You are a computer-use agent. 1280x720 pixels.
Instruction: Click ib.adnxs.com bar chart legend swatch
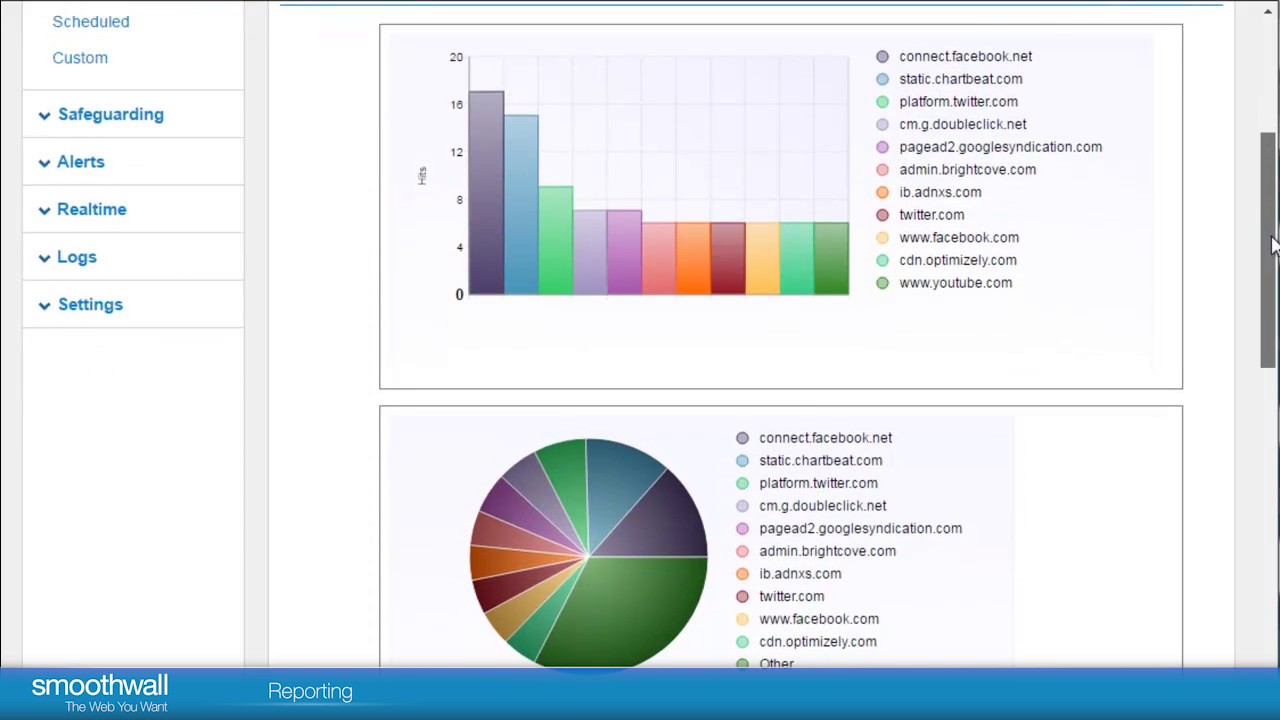tap(882, 193)
